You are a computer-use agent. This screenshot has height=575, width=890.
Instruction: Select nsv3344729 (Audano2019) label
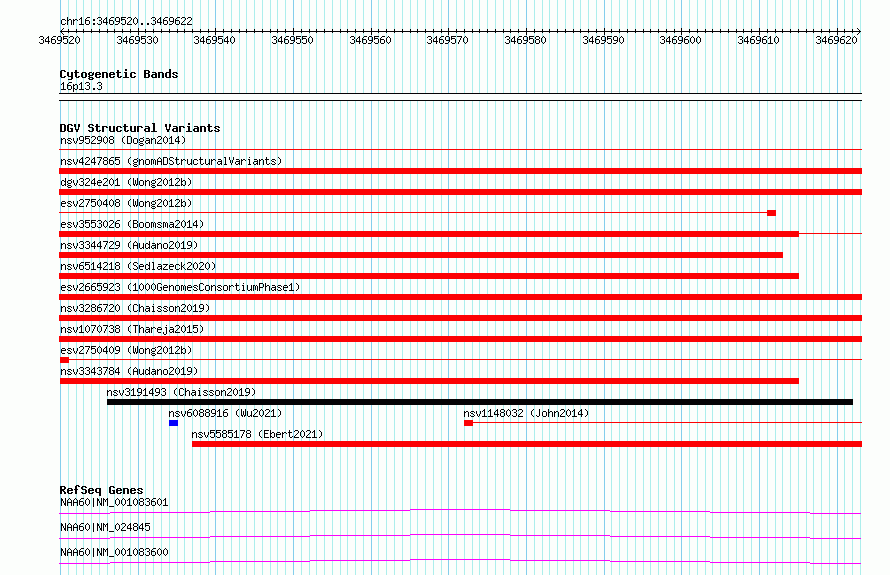[x=129, y=245]
